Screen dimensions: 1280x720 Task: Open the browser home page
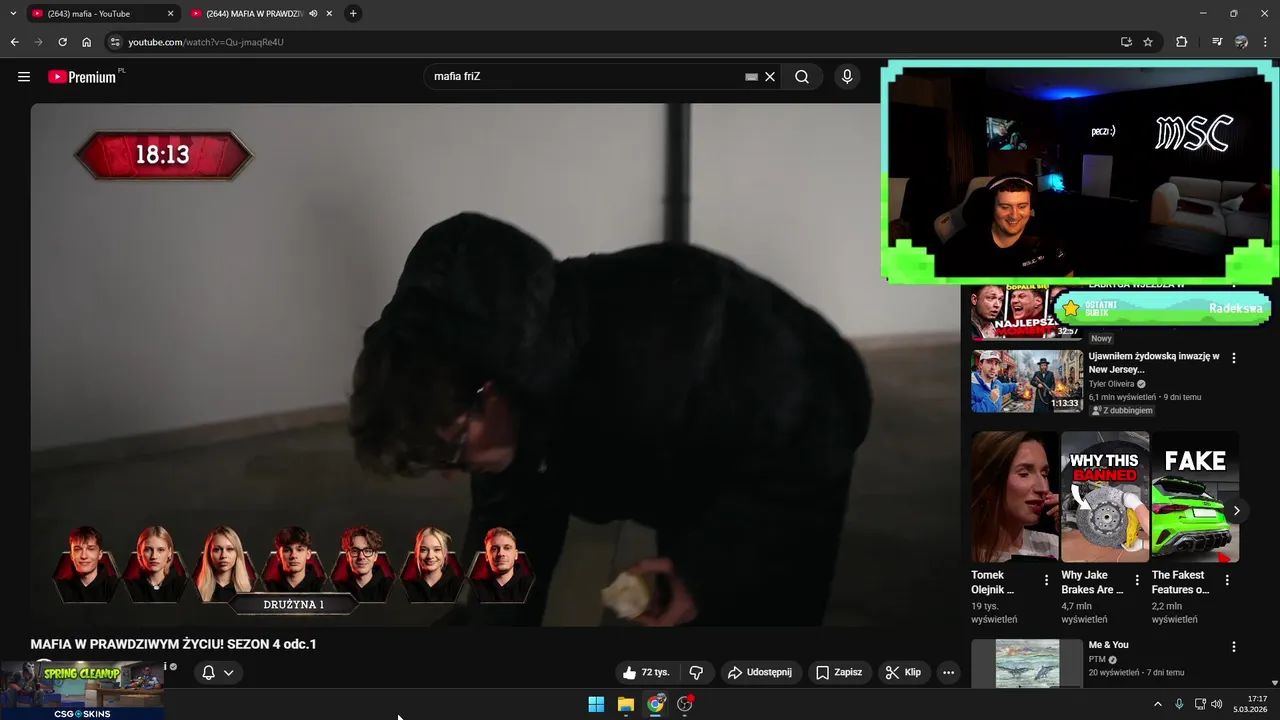(86, 42)
